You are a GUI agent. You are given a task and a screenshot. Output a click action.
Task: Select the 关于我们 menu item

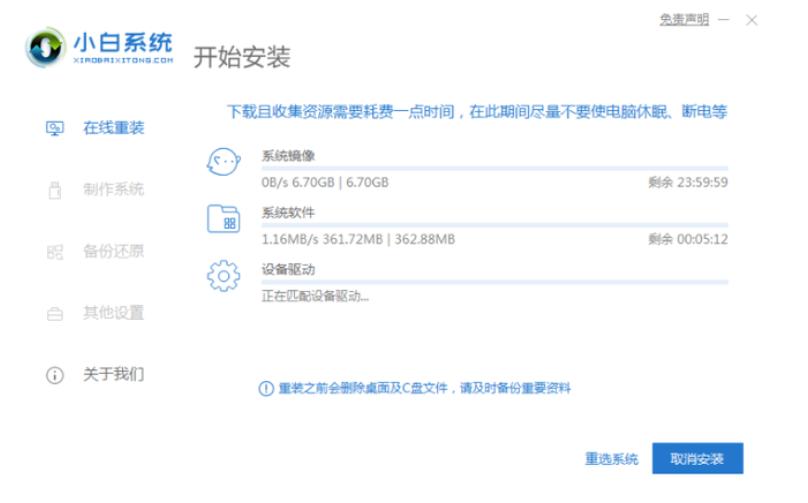coord(113,375)
